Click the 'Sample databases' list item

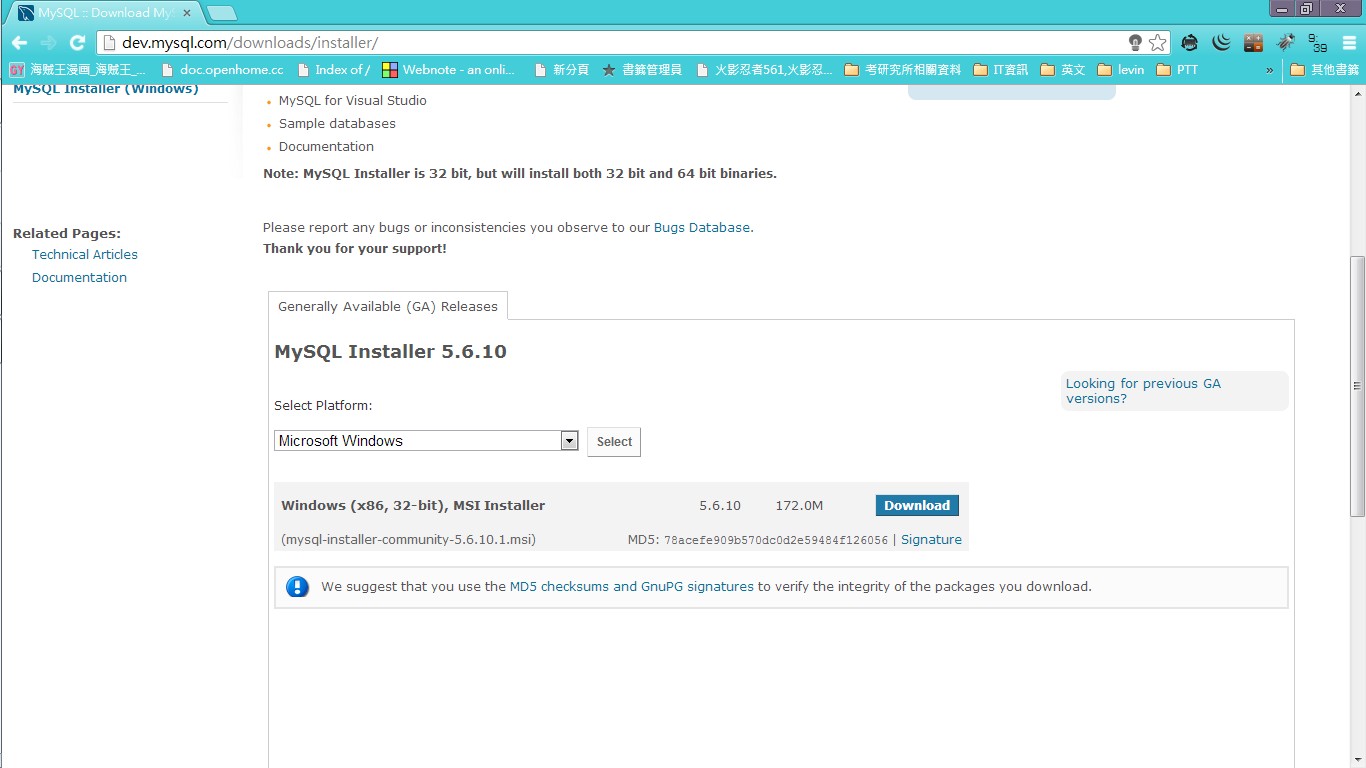337,124
